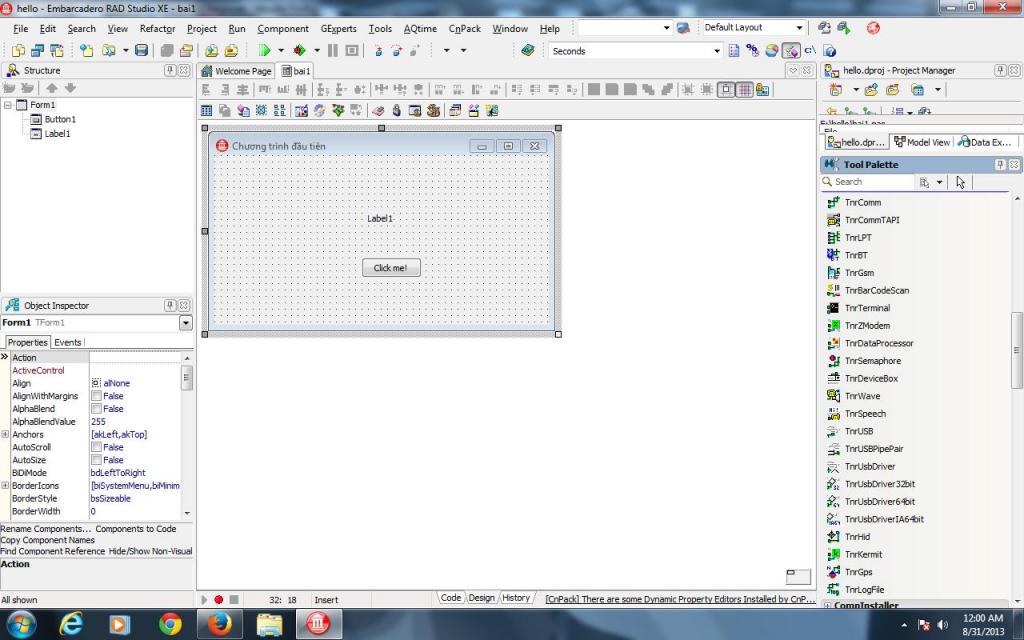
Task: Open the CnPack menu
Action: point(464,29)
